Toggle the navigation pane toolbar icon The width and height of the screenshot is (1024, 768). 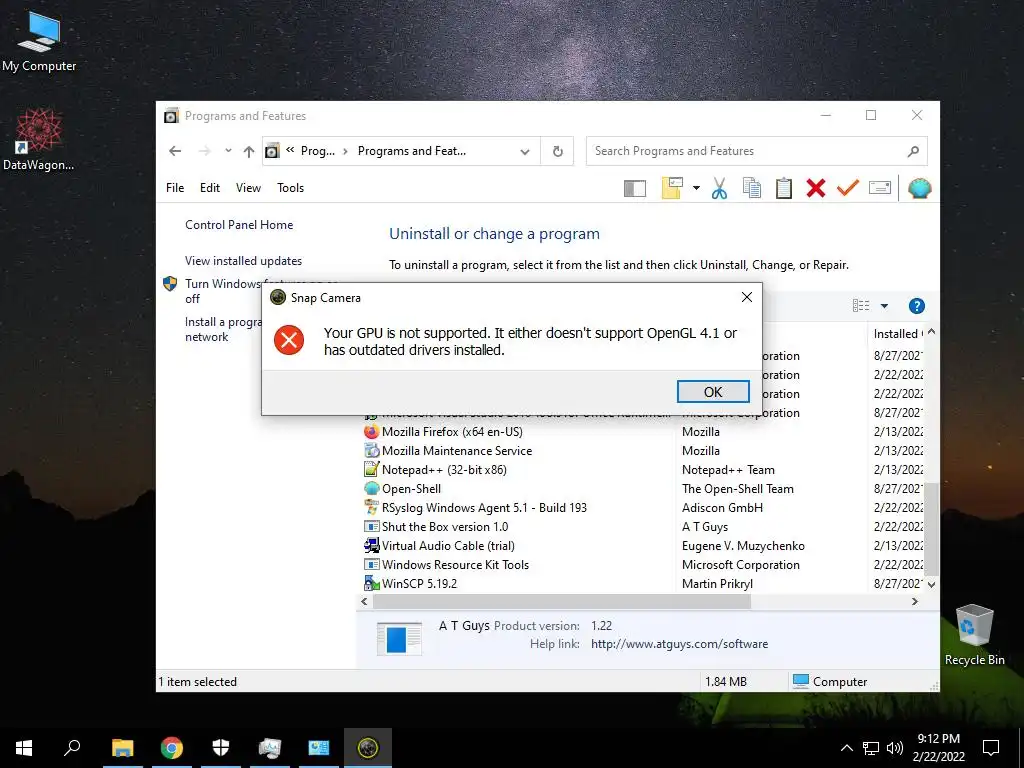point(635,189)
